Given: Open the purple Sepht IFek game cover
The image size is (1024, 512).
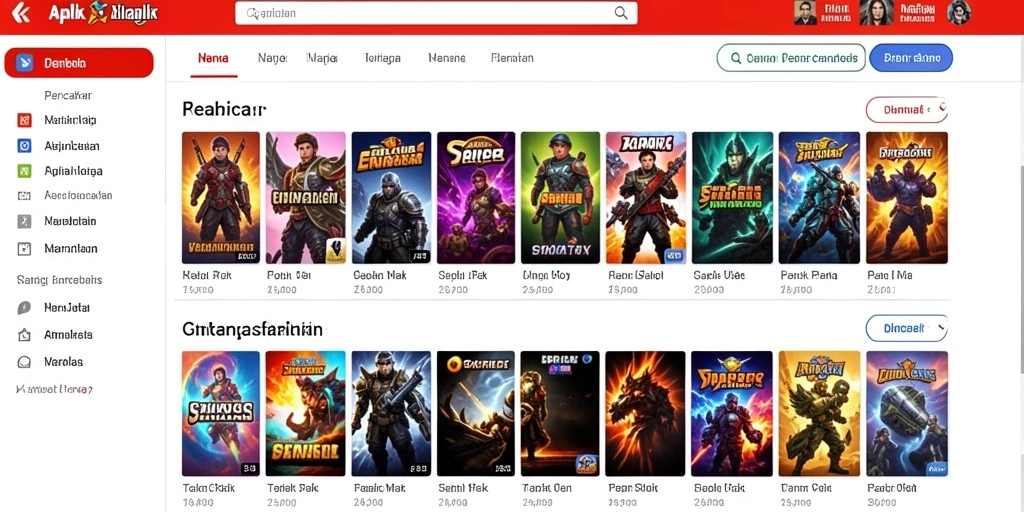Looking at the screenshot, I should tap(476, 198).
